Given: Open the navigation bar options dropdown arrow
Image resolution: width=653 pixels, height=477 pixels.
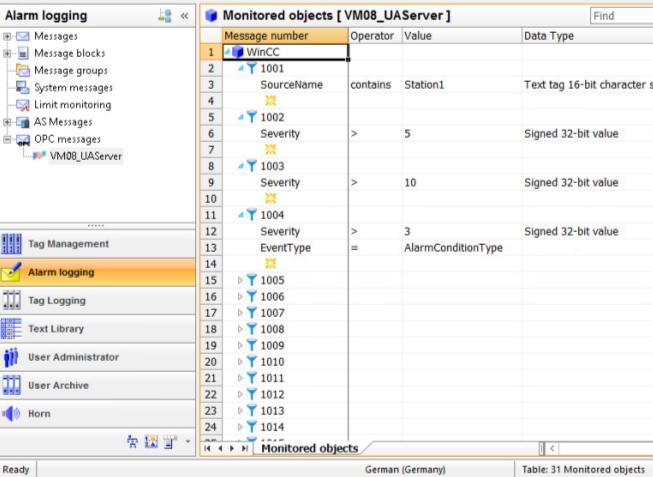Looking at the screenshot, I should [x=187, y=441].
